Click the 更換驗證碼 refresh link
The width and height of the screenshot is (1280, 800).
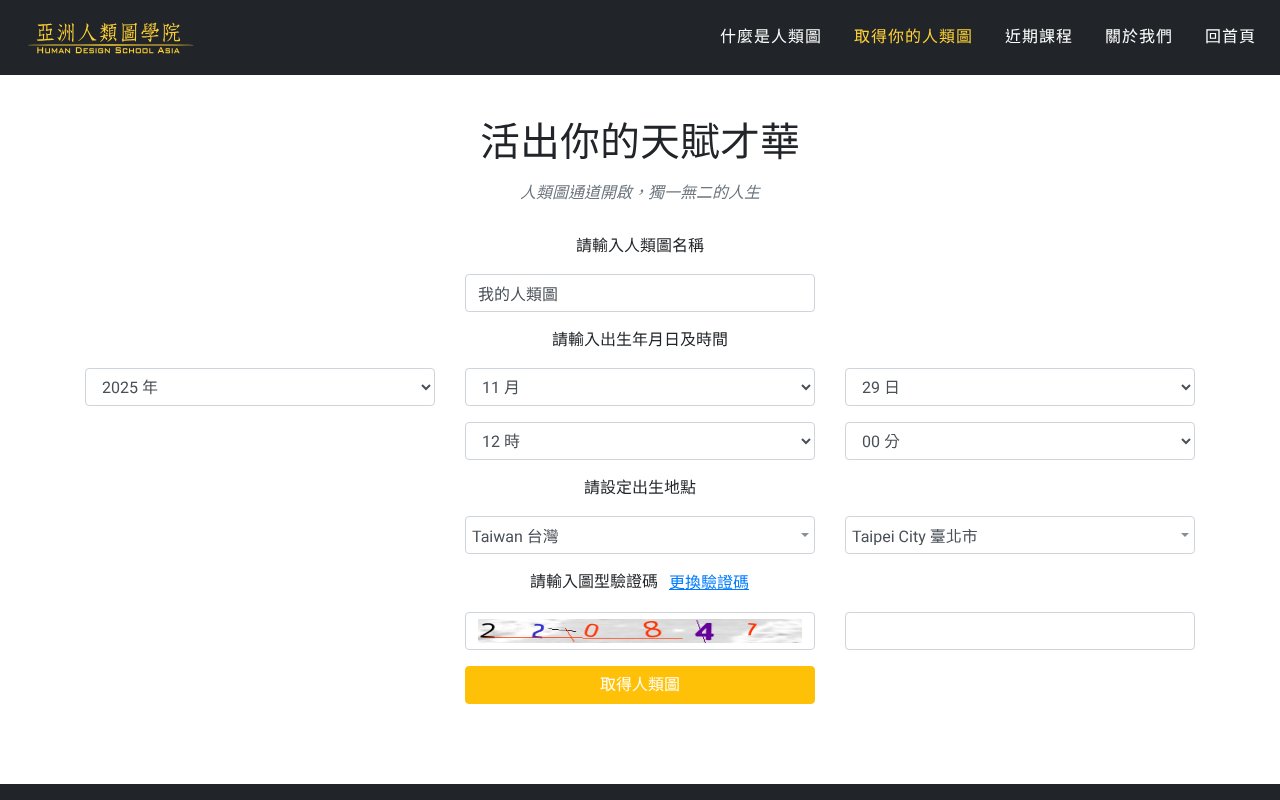709,582
